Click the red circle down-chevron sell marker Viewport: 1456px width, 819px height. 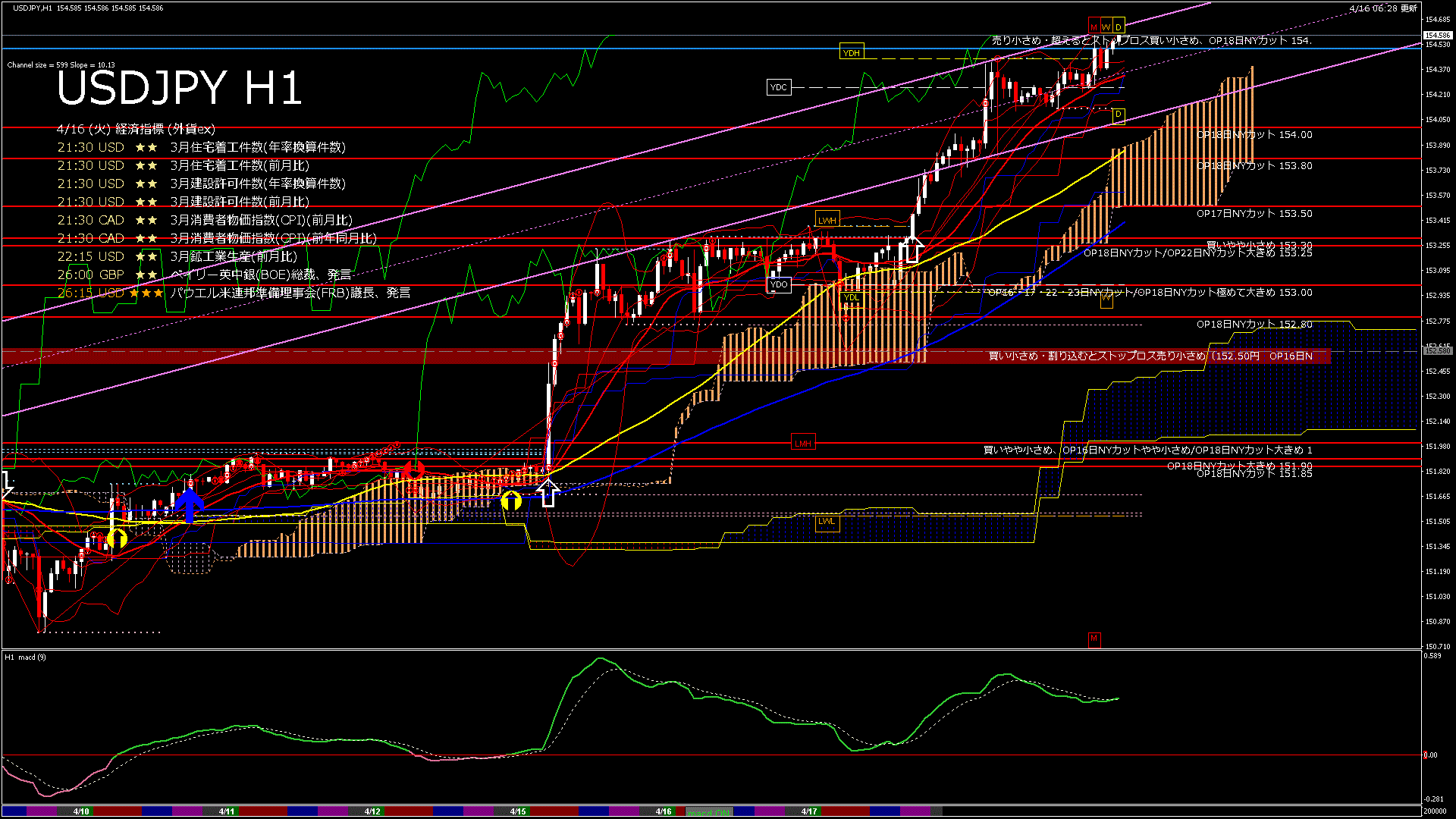[413, 470]
